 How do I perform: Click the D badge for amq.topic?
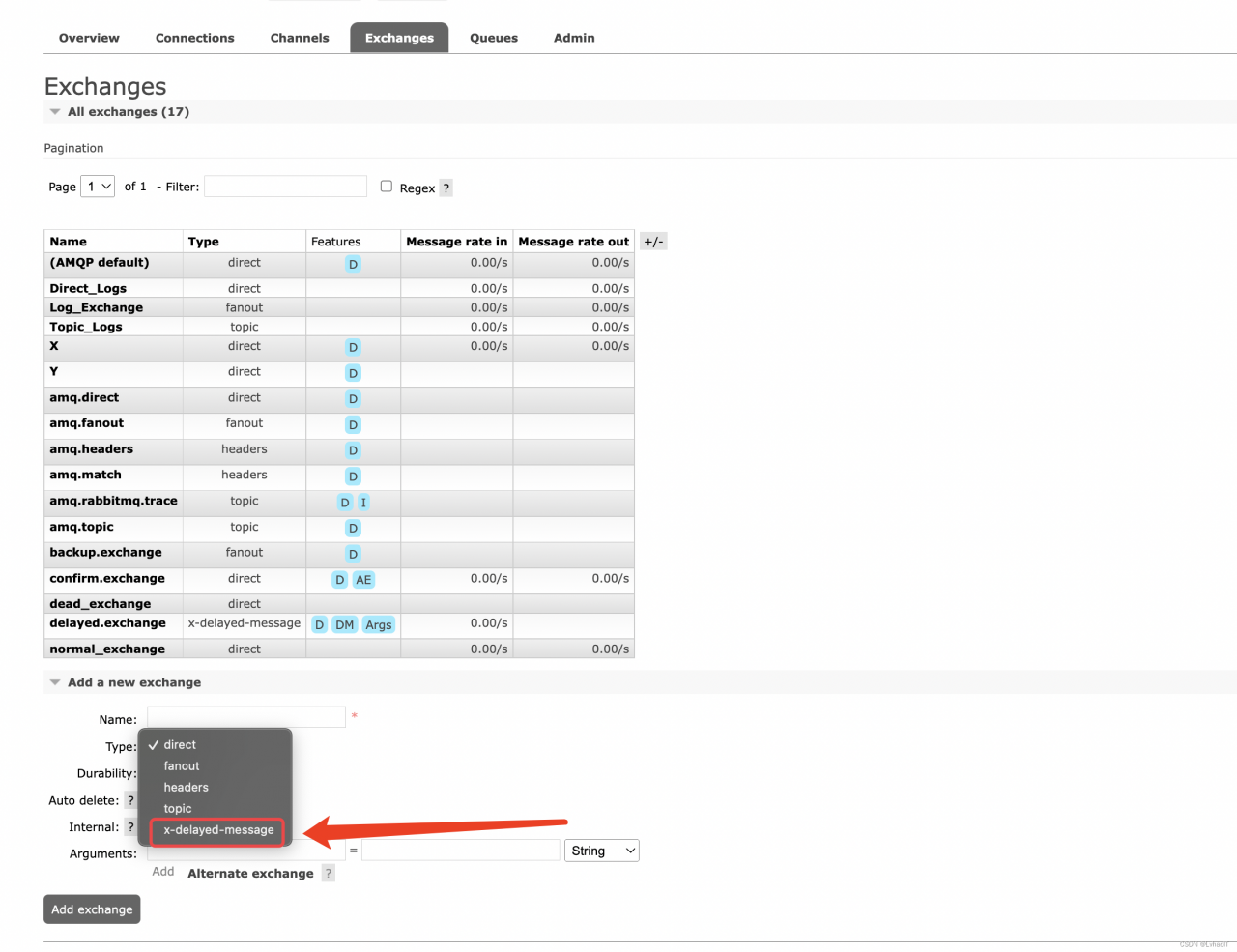pyautogui.click(x=353, y=529)
